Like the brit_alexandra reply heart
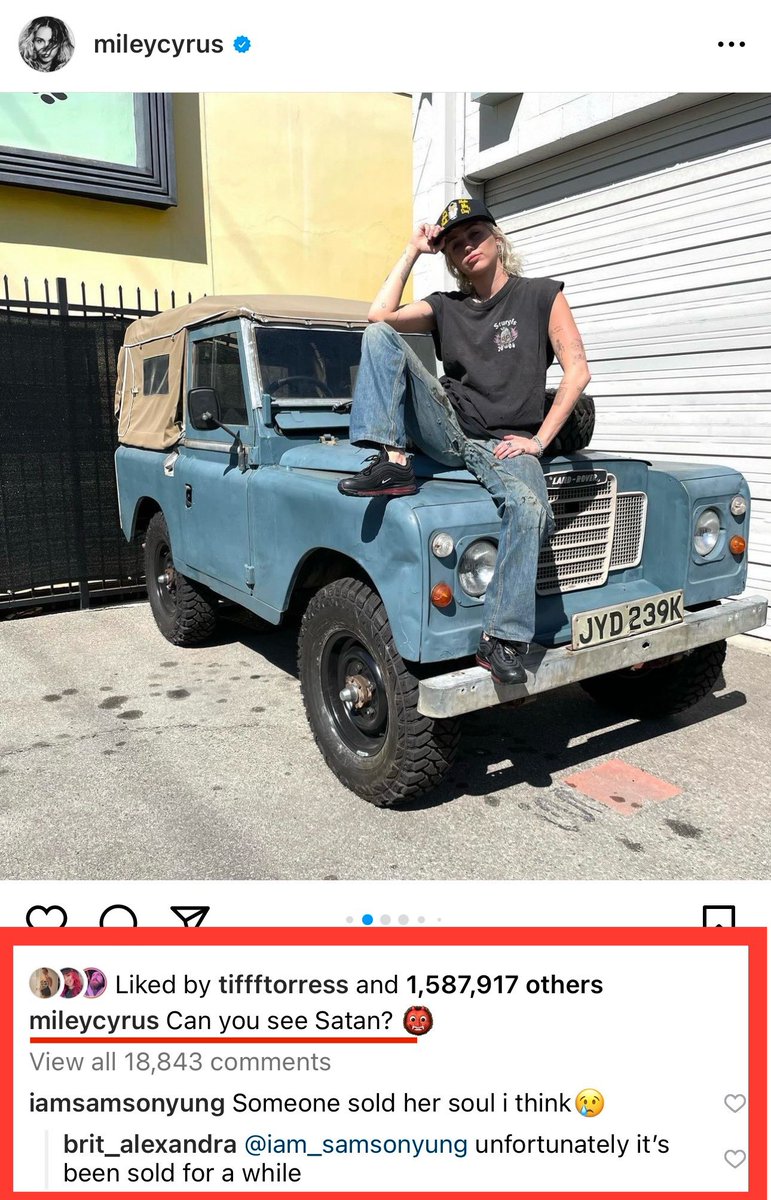This screenshot has height=1200, width=771. pos(735,1159)
